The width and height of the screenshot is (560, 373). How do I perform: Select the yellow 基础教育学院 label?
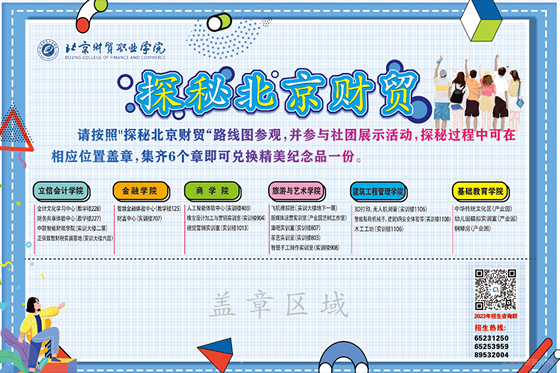[481, 192]
